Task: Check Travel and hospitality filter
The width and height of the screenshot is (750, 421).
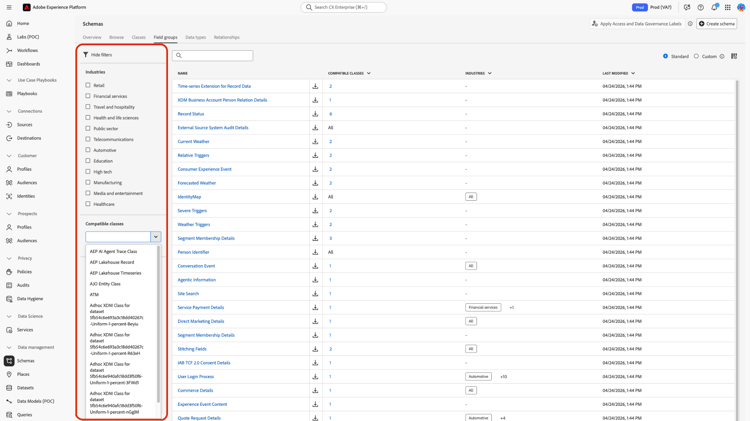Action: coord(88,107)
